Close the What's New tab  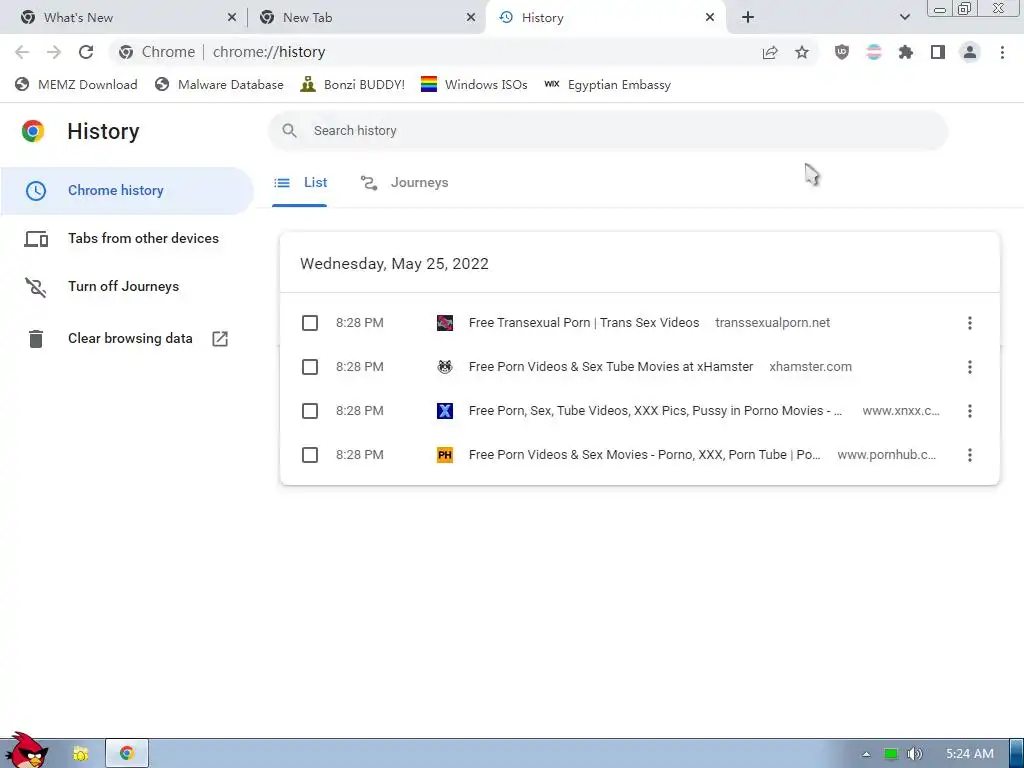(x=232, y=18)
